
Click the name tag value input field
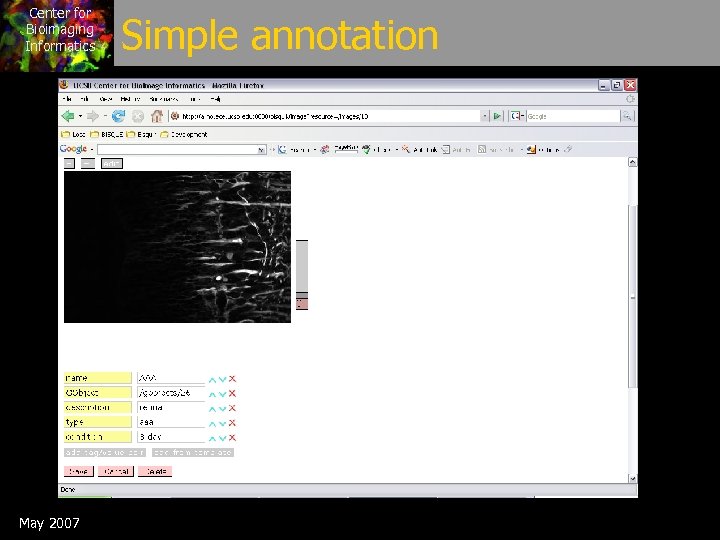(x=171, y=378)
